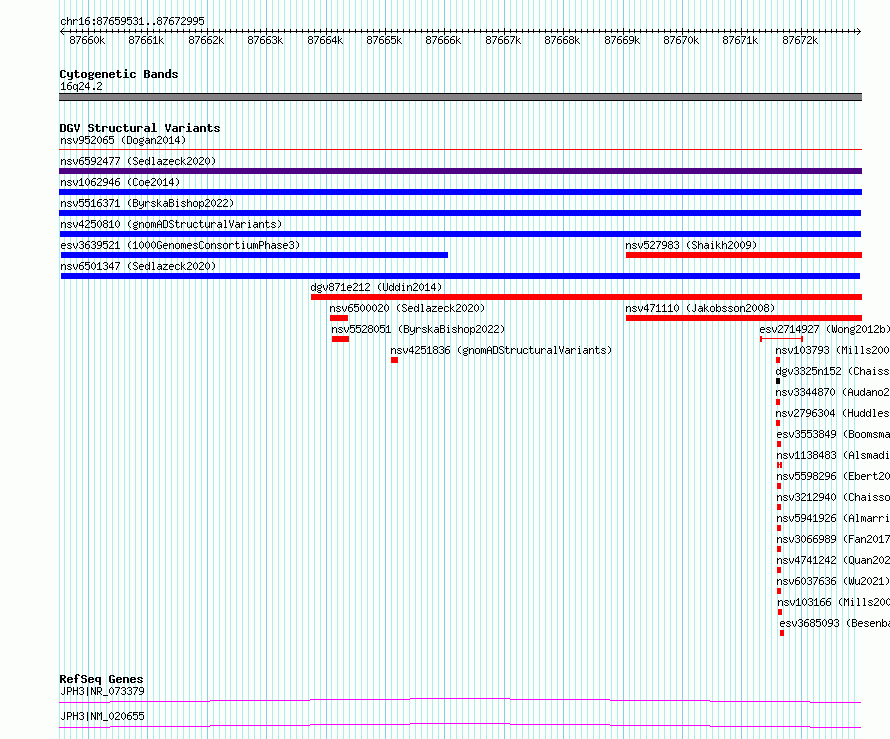Click the esv3685093 variant label
890x739 pixels.
(834, 623)
